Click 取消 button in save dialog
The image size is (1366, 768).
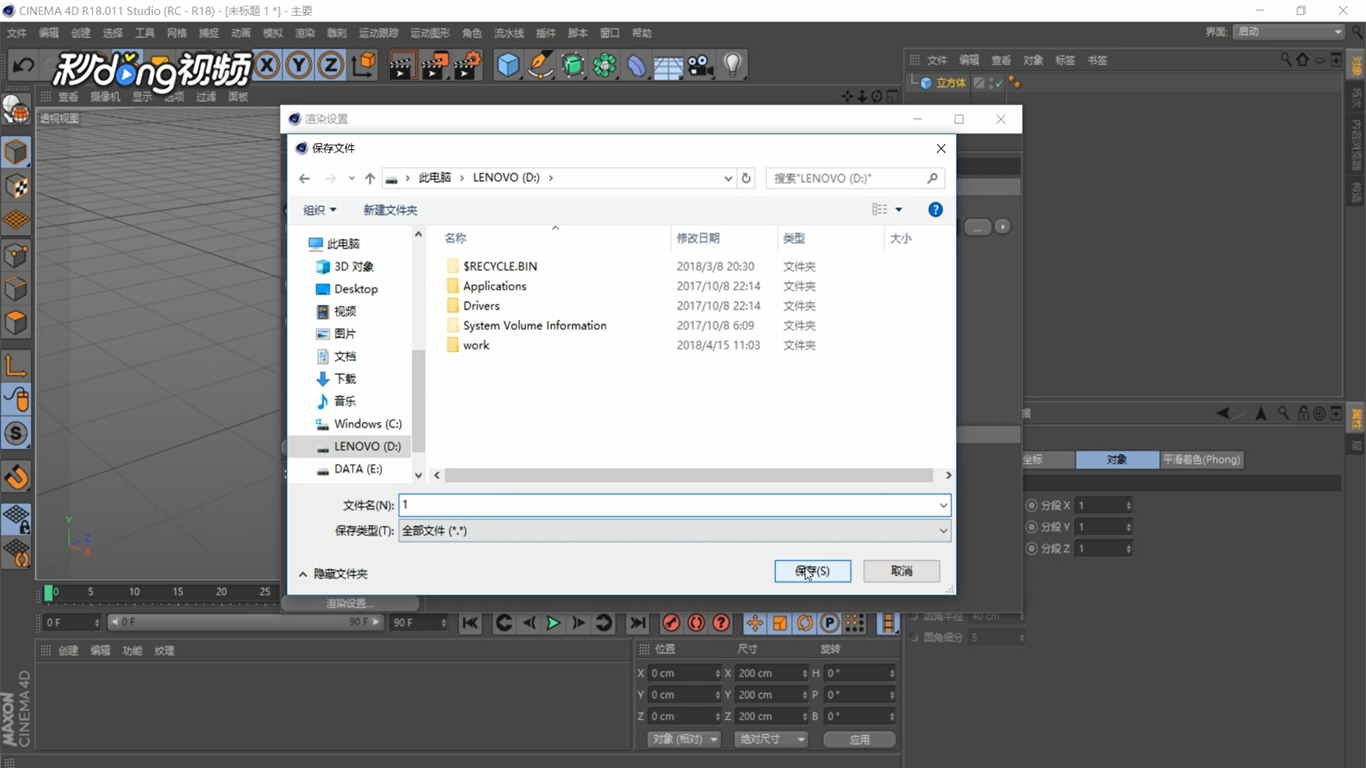(902, 571)
